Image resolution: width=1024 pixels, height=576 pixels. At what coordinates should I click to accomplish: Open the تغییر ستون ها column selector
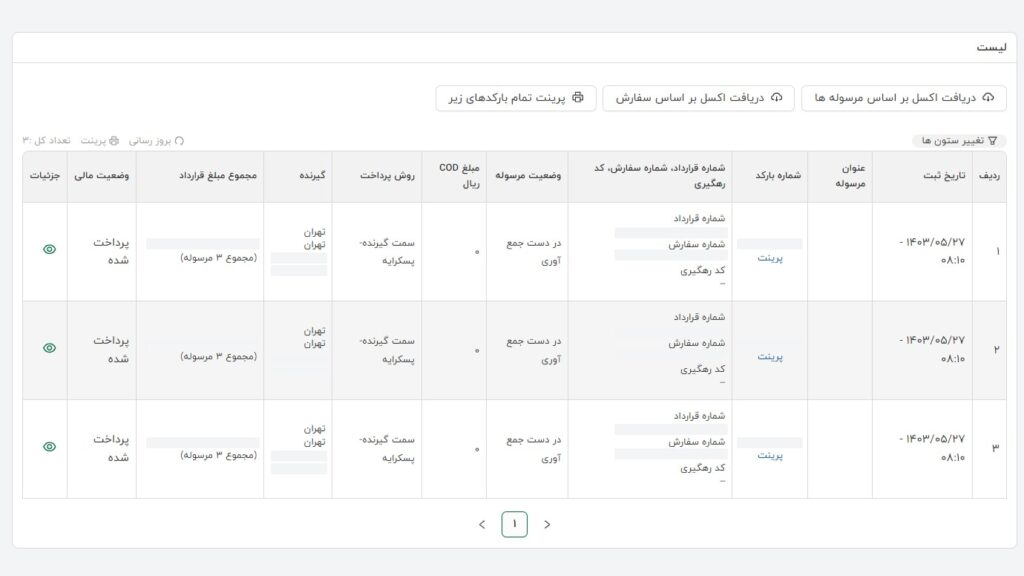coord(952,141)
